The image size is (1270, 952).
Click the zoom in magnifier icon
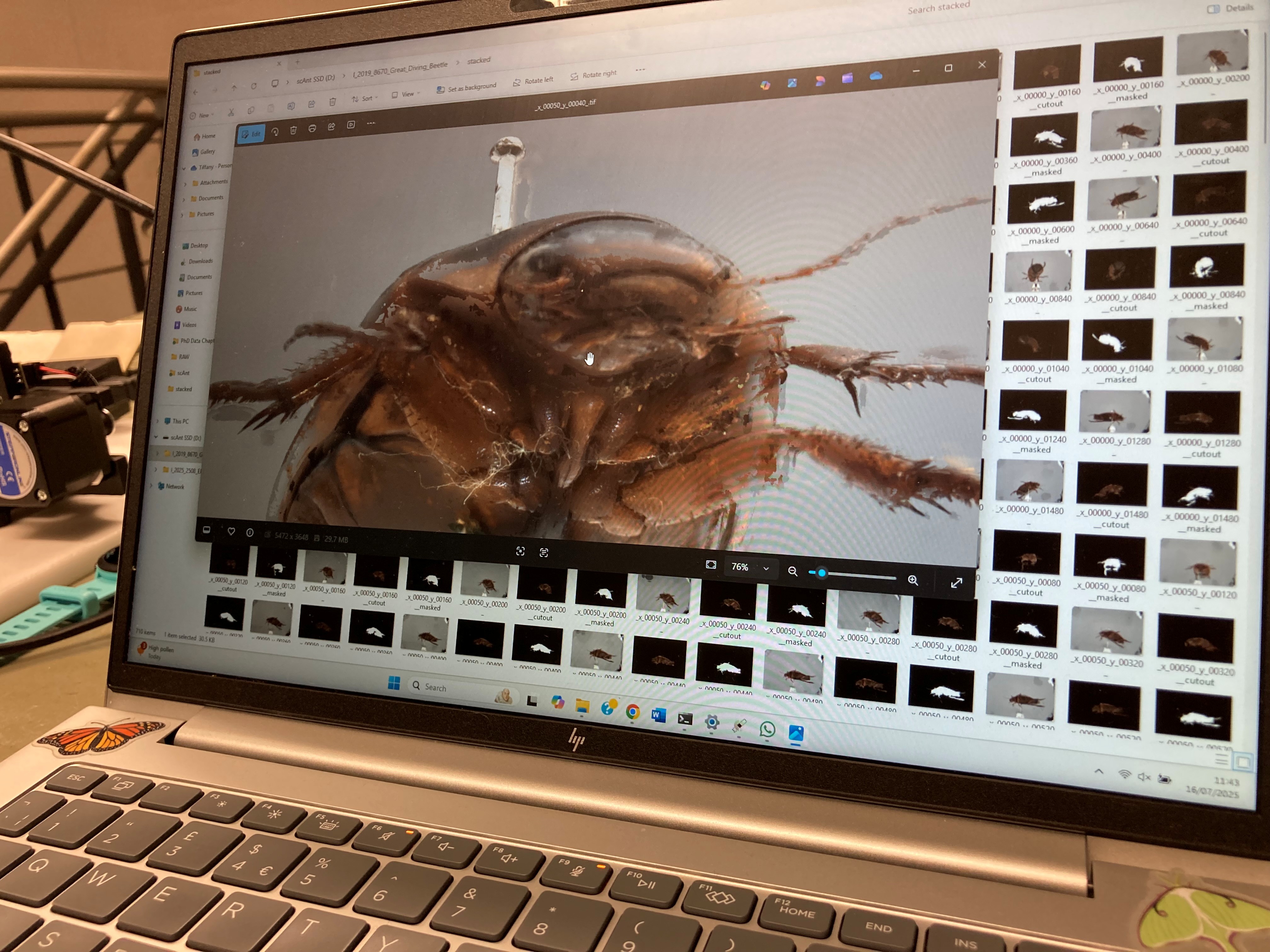(912, 580)
